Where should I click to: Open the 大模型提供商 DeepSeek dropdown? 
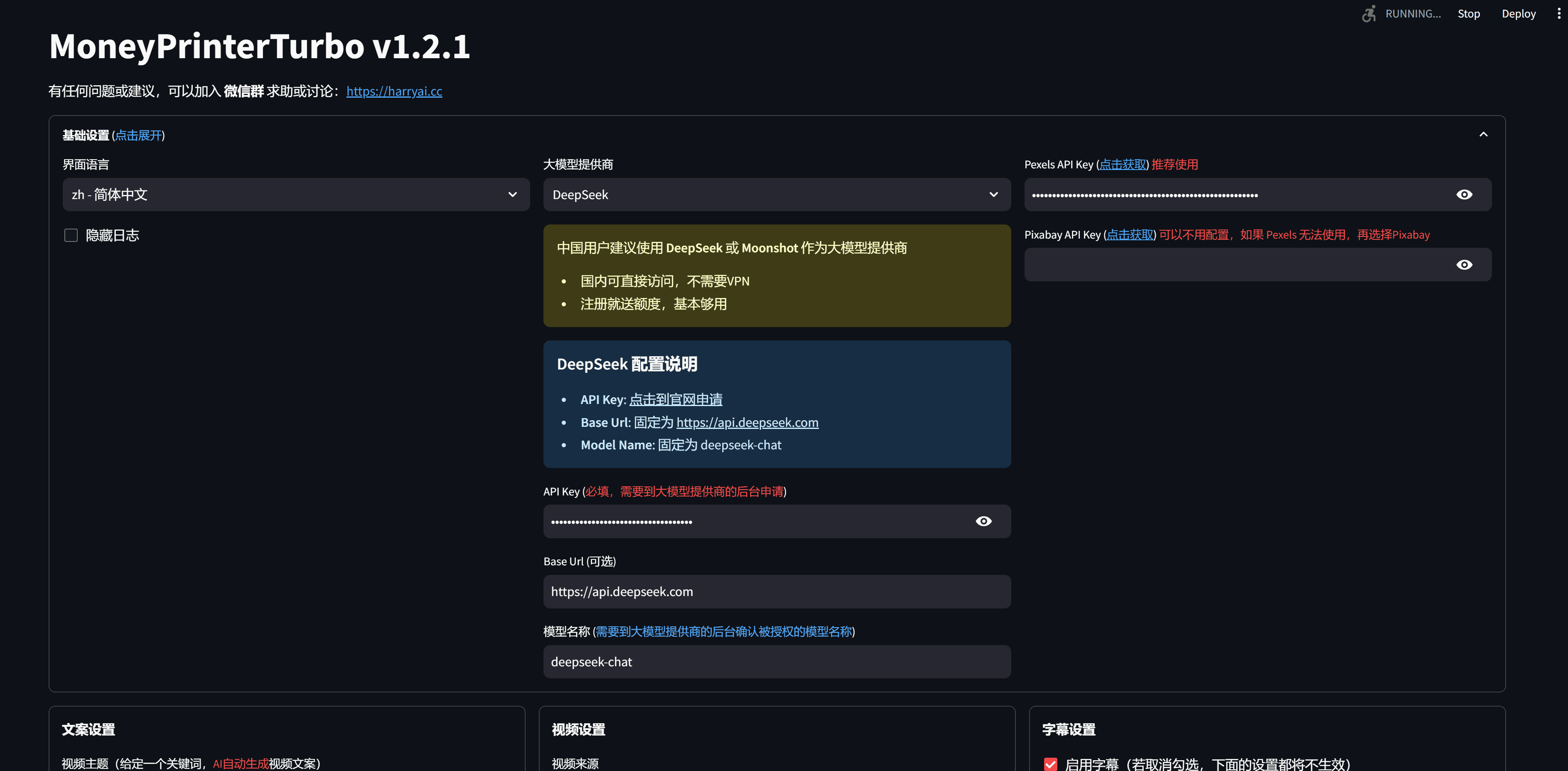tap(777, 194)
